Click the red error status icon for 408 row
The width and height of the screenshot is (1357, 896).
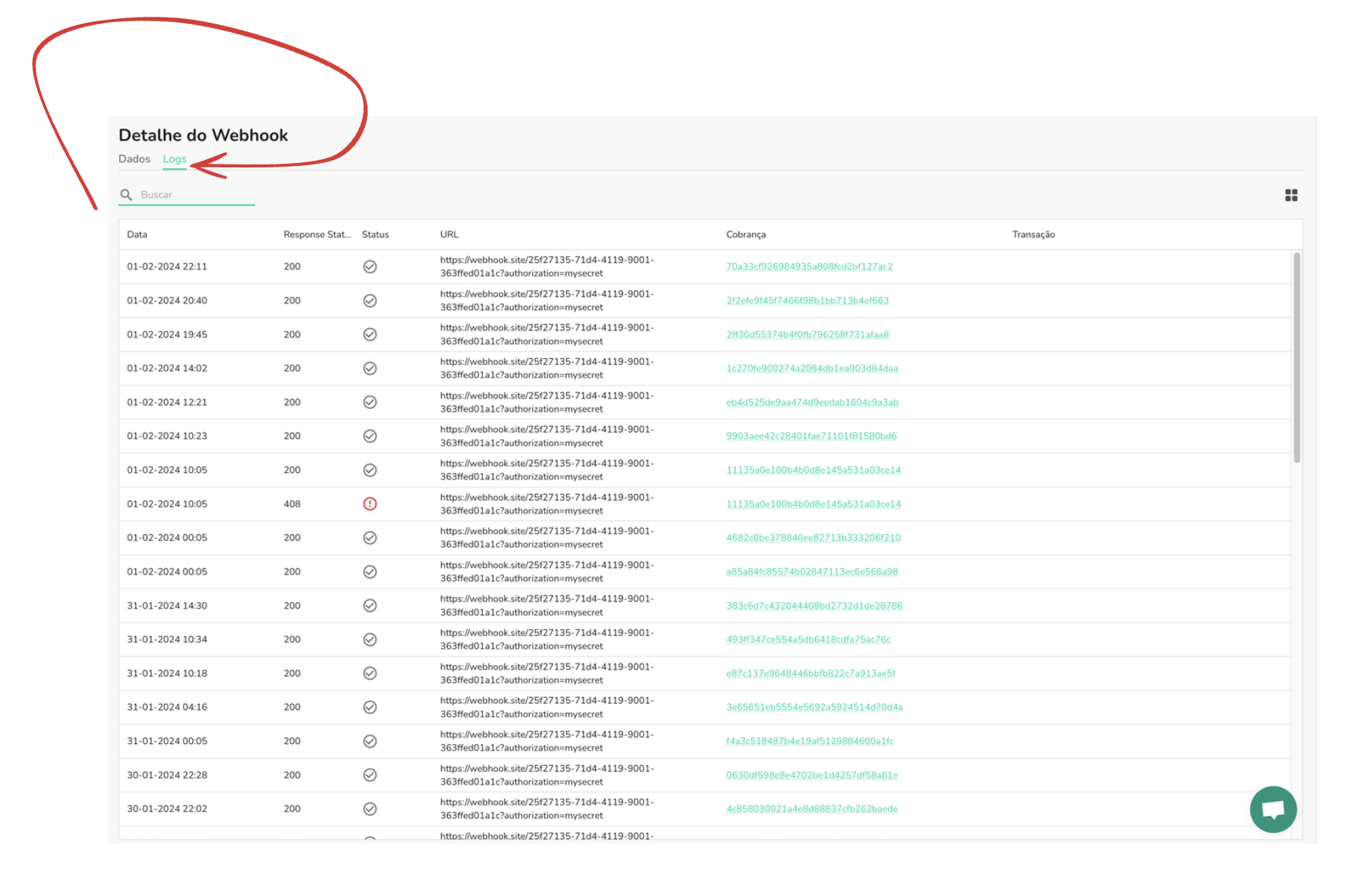pyautogui.click(x=370, y=504)
